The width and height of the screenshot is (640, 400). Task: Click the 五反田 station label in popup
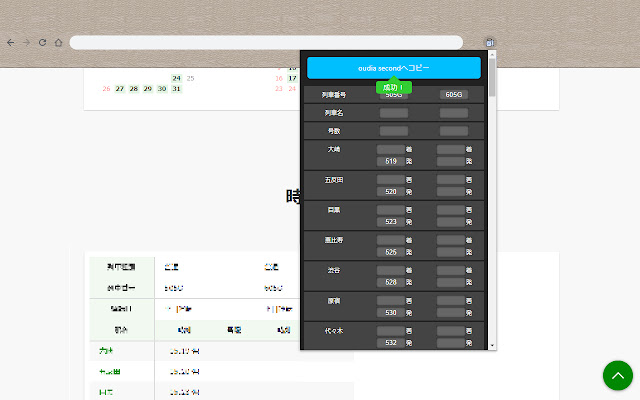click(334, 180)
